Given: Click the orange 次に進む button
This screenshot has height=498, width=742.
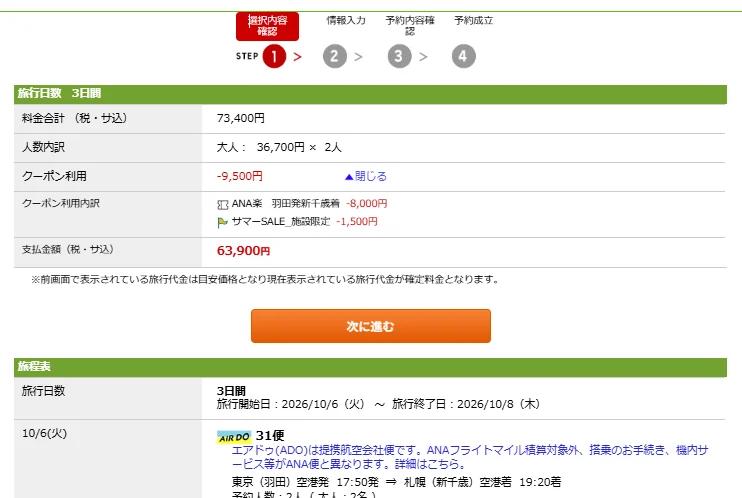Looking at the screenshot, I should tap(371, 326).
